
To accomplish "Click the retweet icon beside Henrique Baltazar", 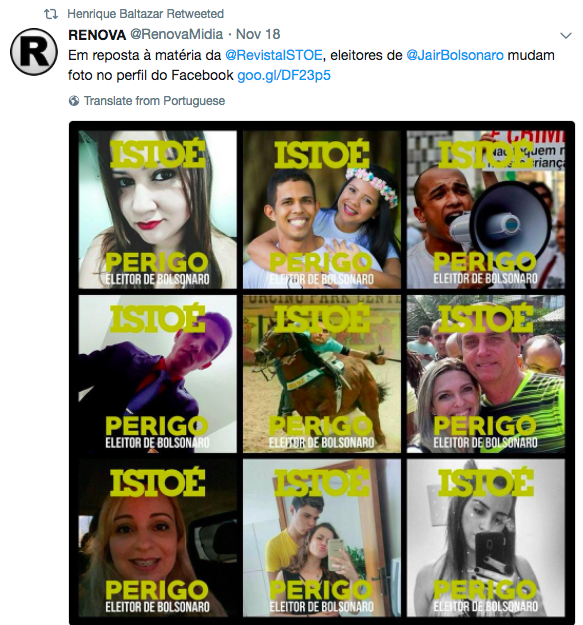I will click(x=51, y=14).
